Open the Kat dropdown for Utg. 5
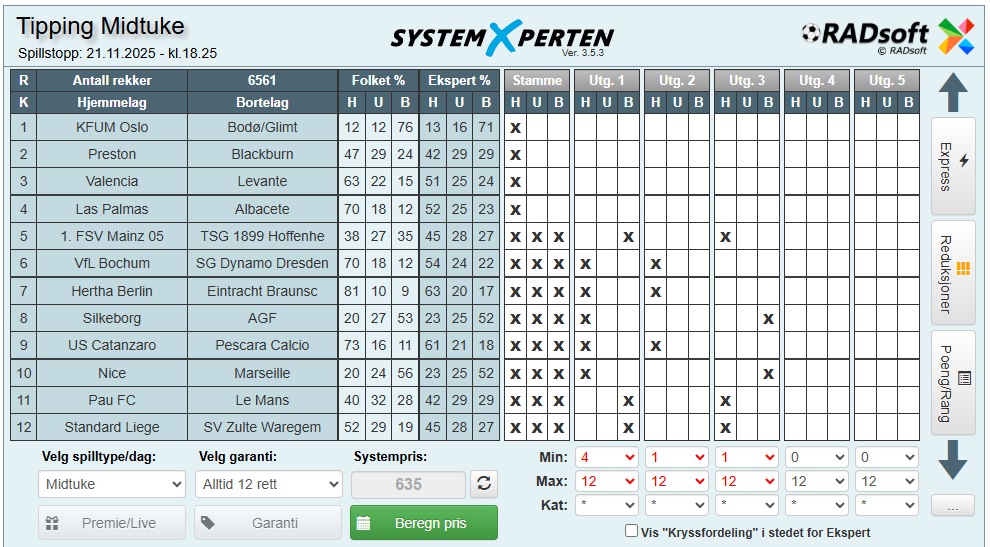 887,505
